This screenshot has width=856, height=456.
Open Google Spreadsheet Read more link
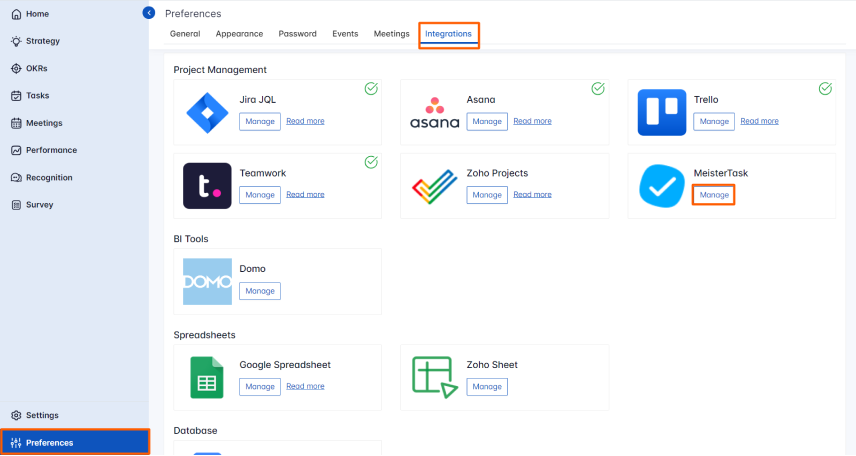(305, 386)
